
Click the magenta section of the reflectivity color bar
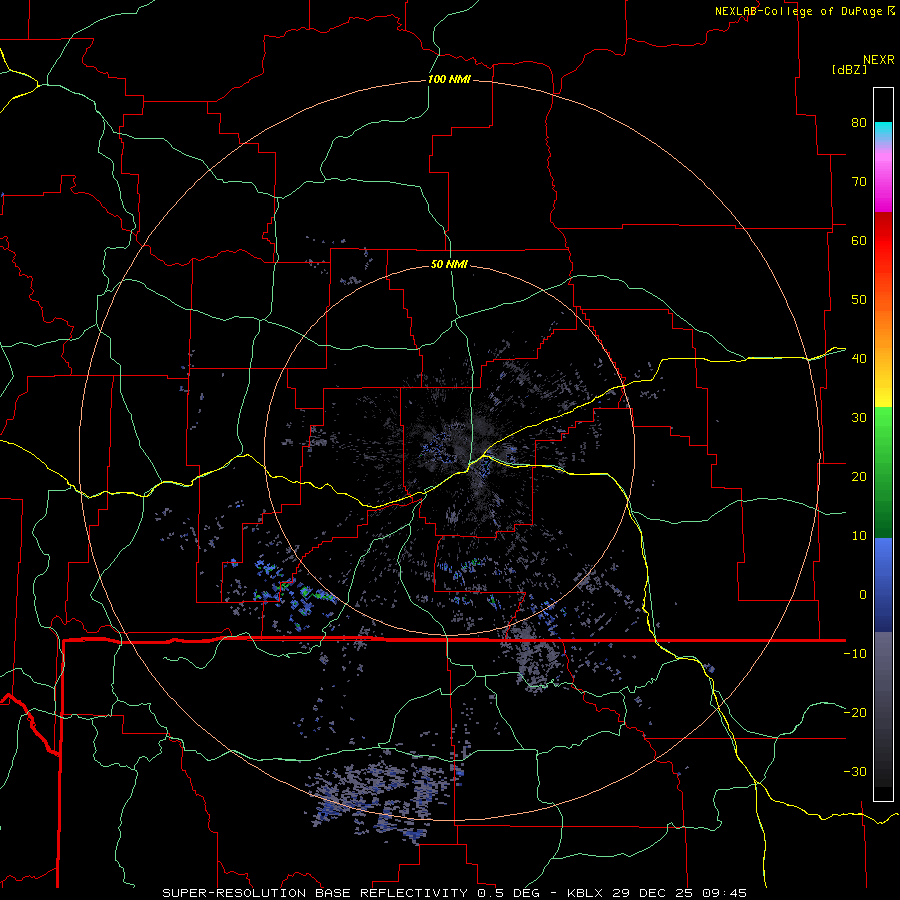click(x=883, y=184)
